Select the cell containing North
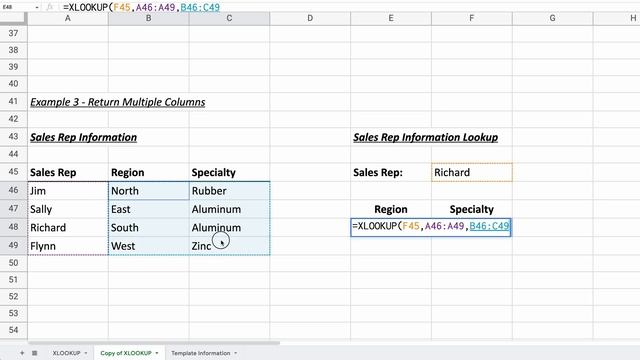This screenshot has height=360, width=640. point(149,191)
